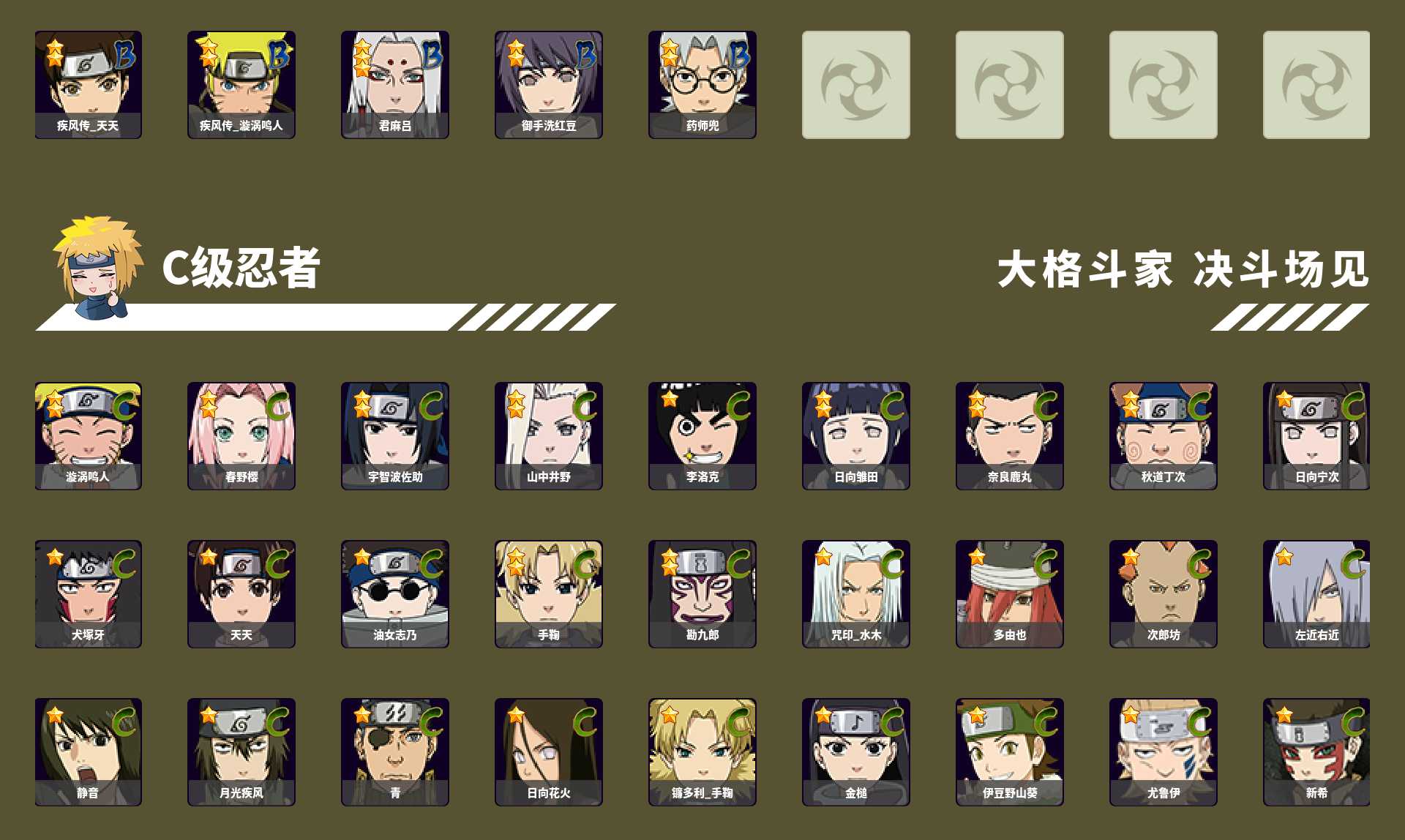Pick the 御手洗红豆 ninja portrait
Image resolution: width=1405 pixels, height=840 pixels.
tap(549, 85)
